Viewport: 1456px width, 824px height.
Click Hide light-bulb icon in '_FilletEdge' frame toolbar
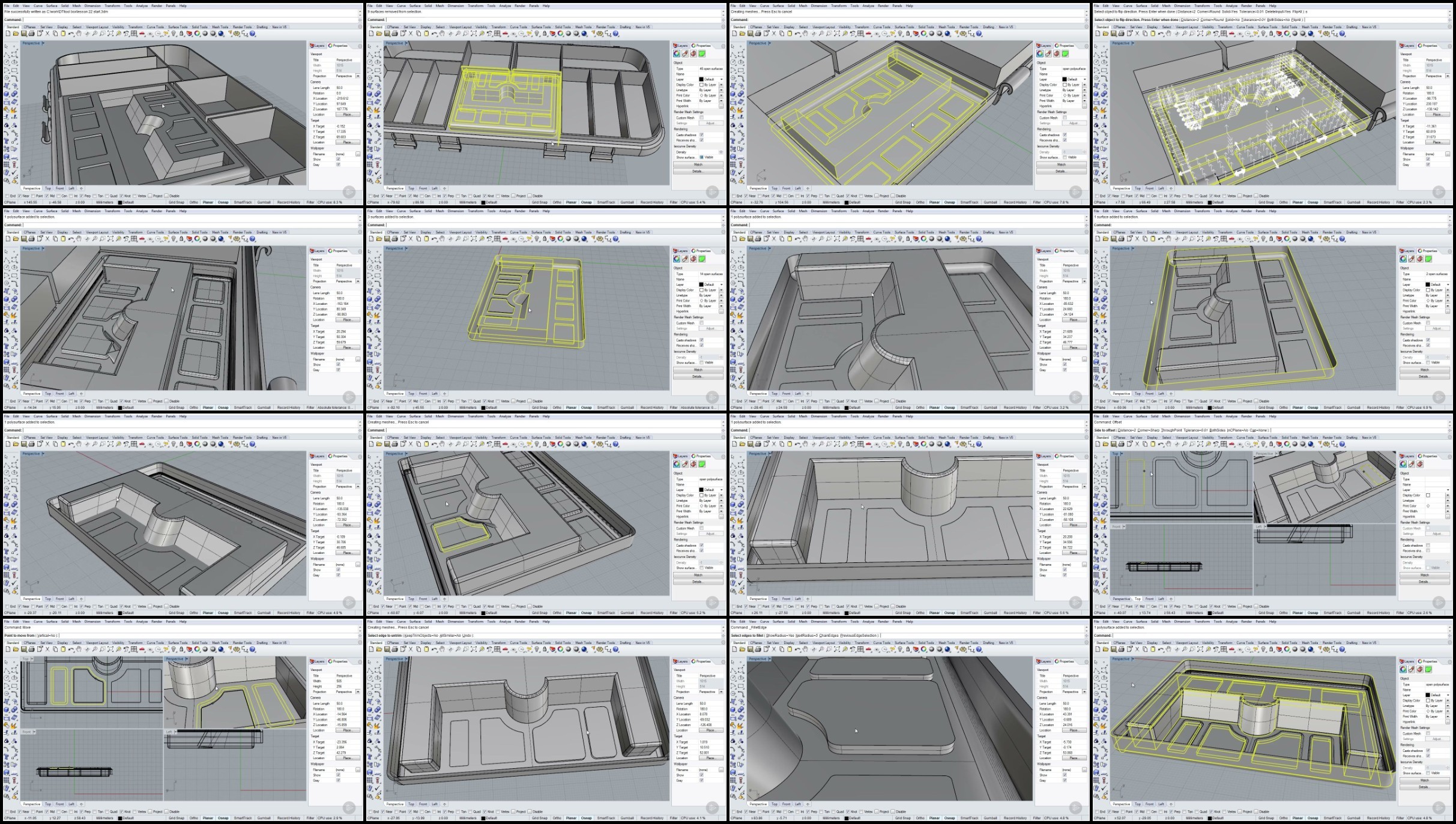click(x=900, y=649)
